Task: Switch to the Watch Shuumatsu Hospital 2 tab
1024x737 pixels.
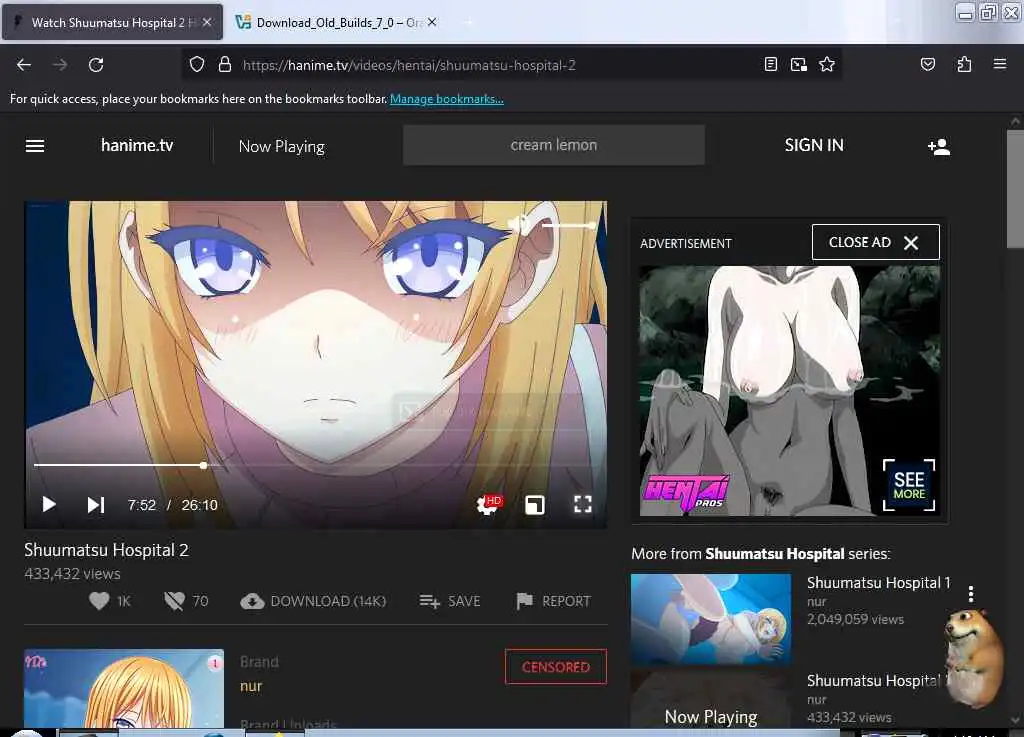Action: click(x=112, y=22)
